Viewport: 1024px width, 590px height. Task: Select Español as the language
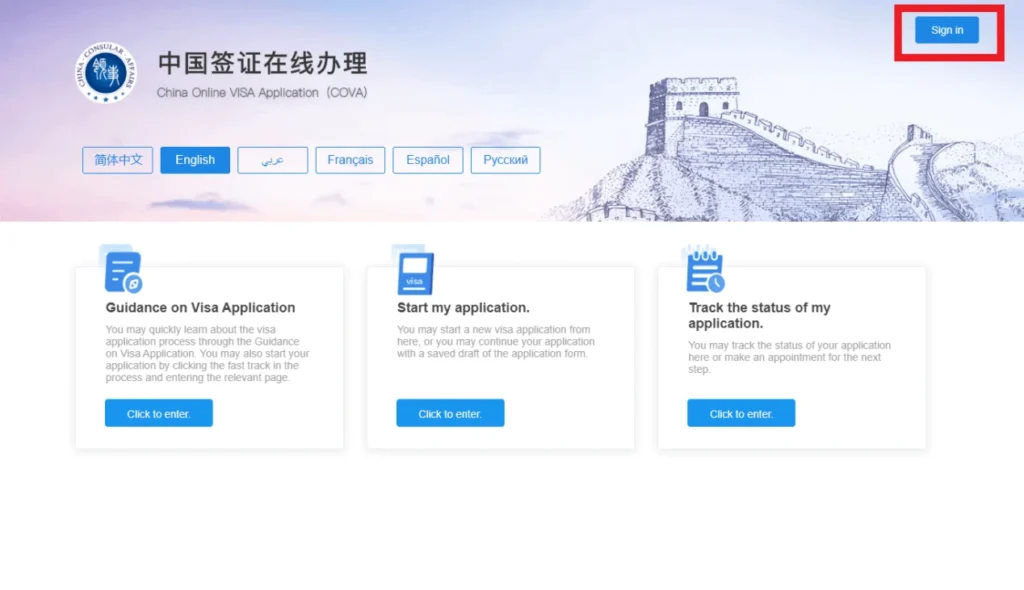[428, 160]
